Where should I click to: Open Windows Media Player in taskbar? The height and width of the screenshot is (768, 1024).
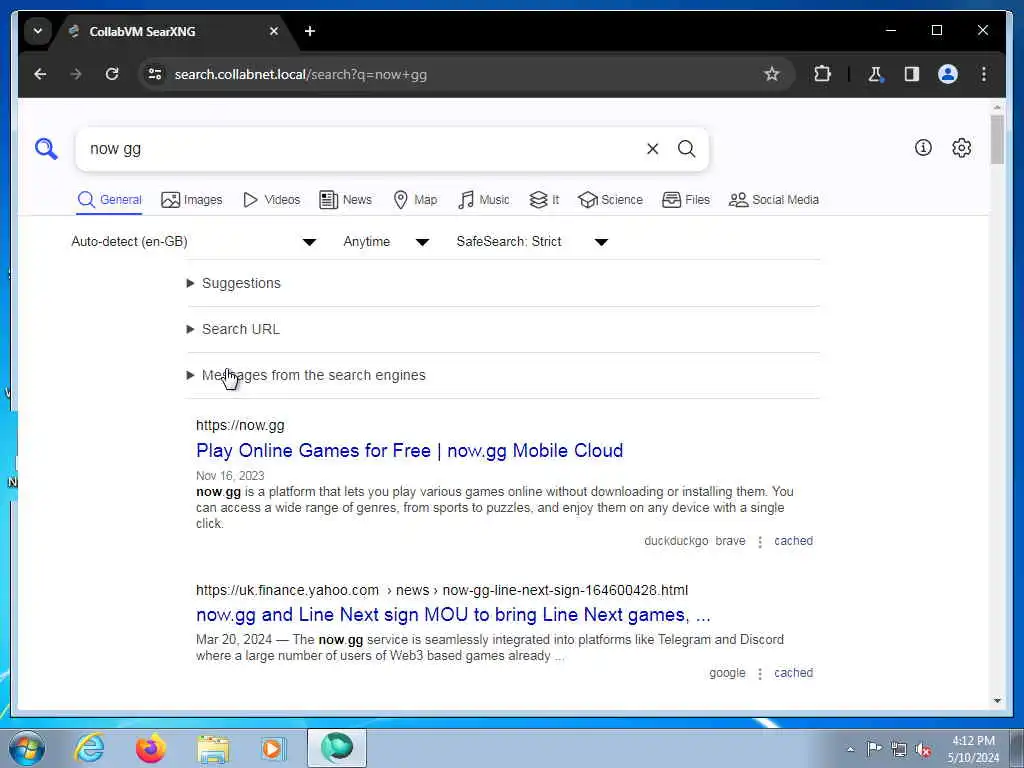pyautogui.click(x=273, y=748)
